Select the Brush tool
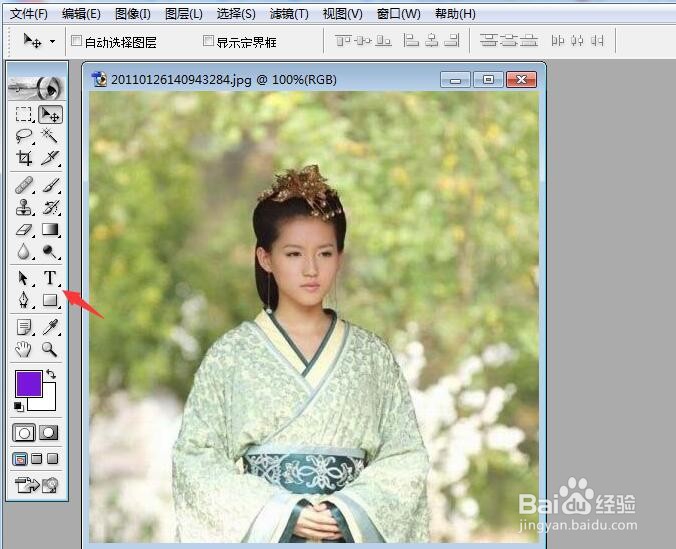Screen dimensions: 676x549 pos(50,185)
